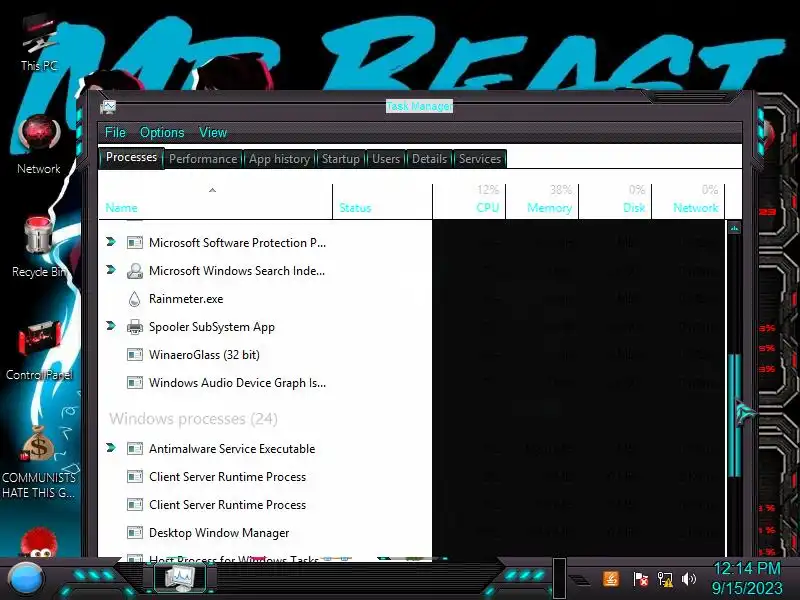Image resolution: width=800 pixels, height=600 pixels.
Task: Open the Options menu
Action: click(x=162, y=133)
